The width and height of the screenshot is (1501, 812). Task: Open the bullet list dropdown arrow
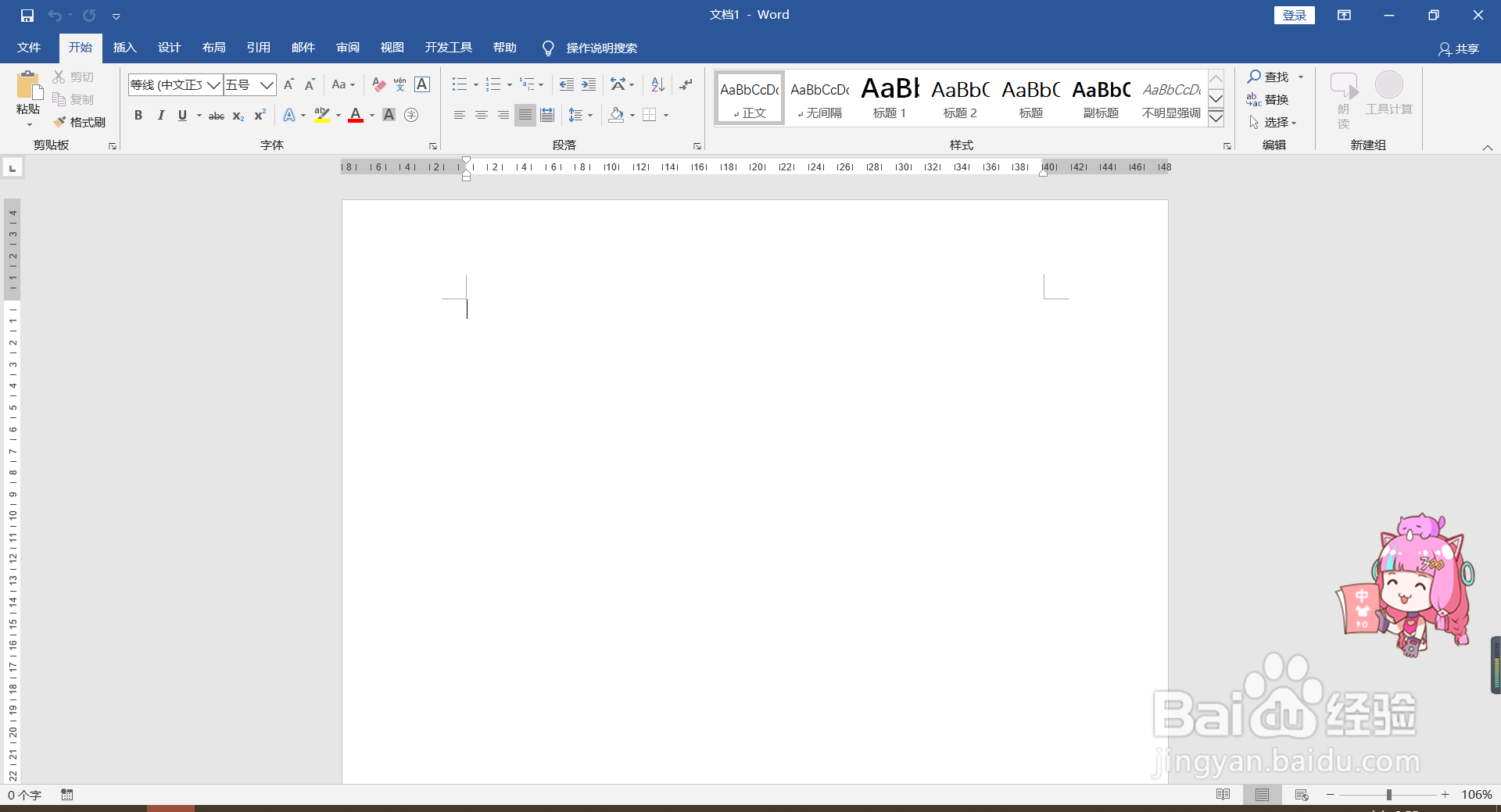coord(475,84)
